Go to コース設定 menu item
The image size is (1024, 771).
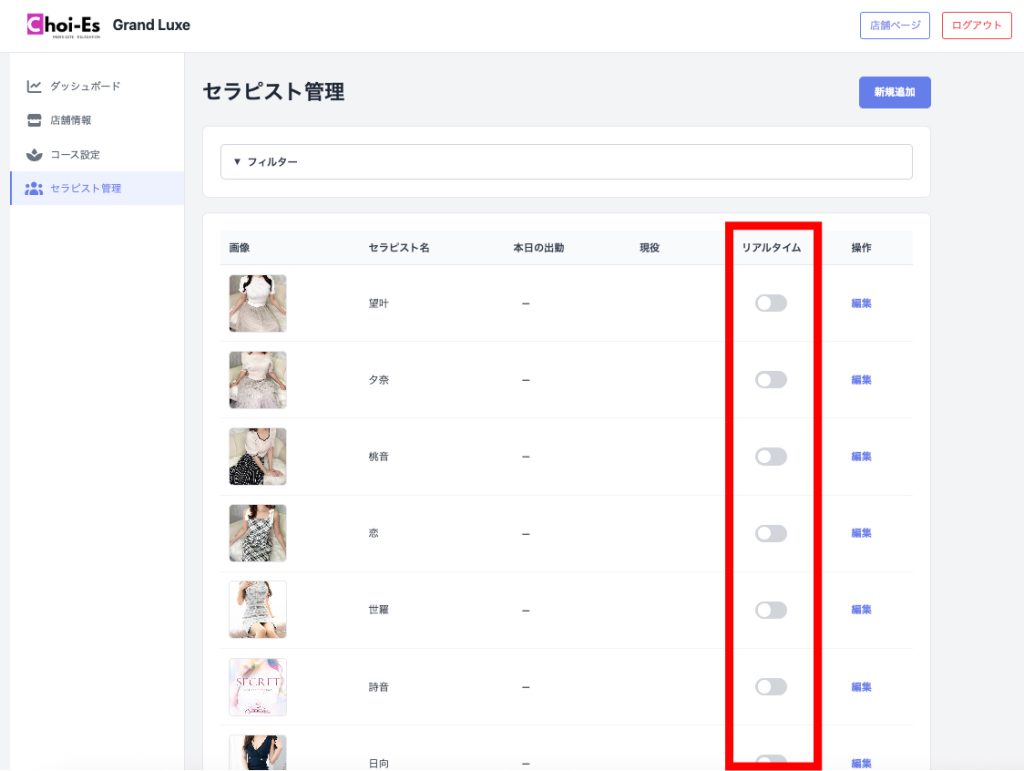click(75, 154)
